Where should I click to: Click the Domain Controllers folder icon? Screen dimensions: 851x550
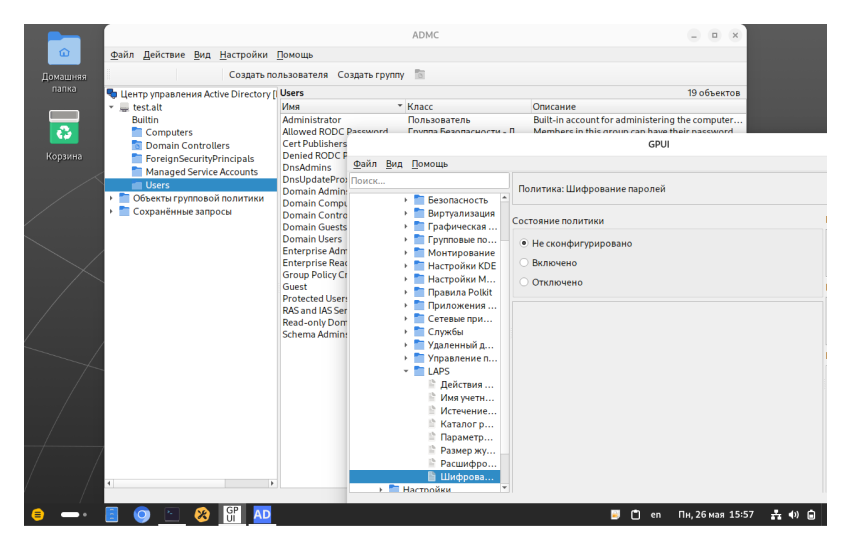[137, 145]
